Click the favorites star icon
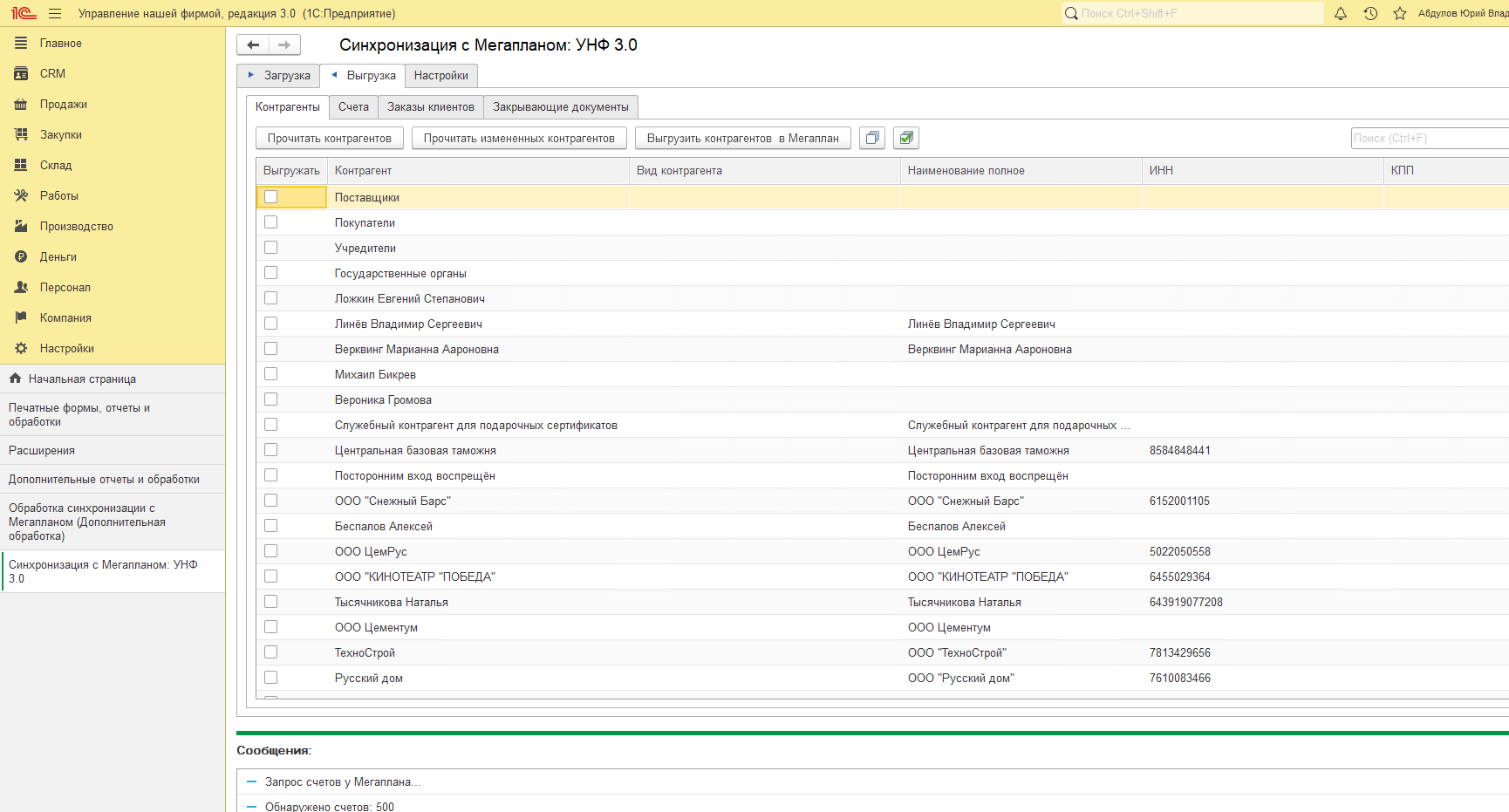Screen dimensions: 1509x812 (1400, 14)
